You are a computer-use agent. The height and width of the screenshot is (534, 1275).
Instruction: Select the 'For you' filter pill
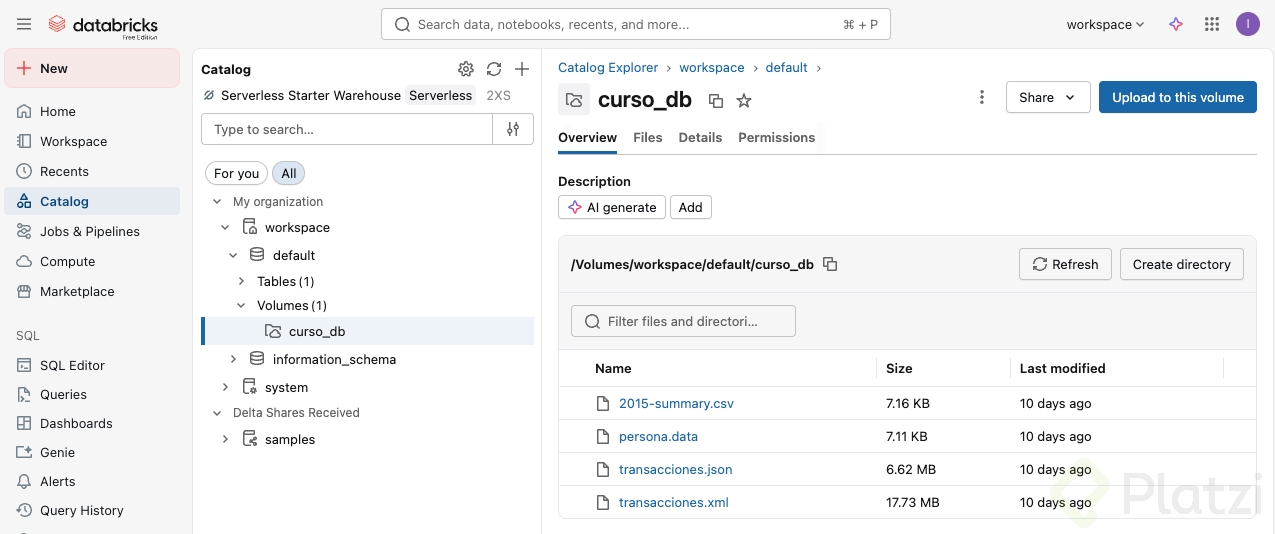click(x=236, y=173)
